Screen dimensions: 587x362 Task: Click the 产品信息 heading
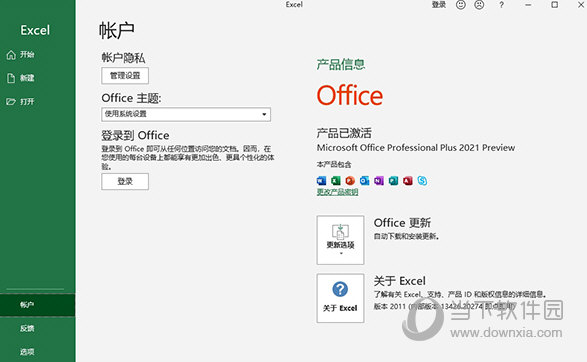341,64
